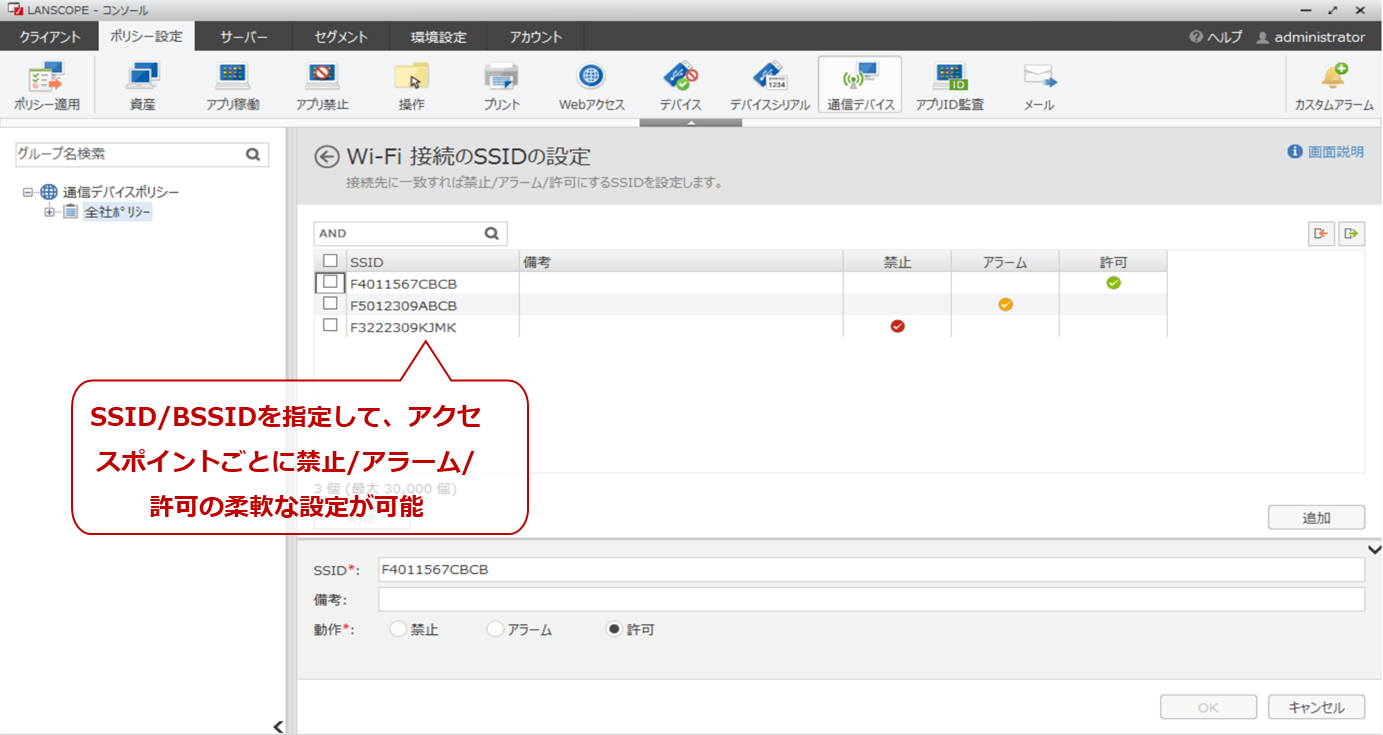
Task: Sort by the 許可 column header
Action: 1113,262
